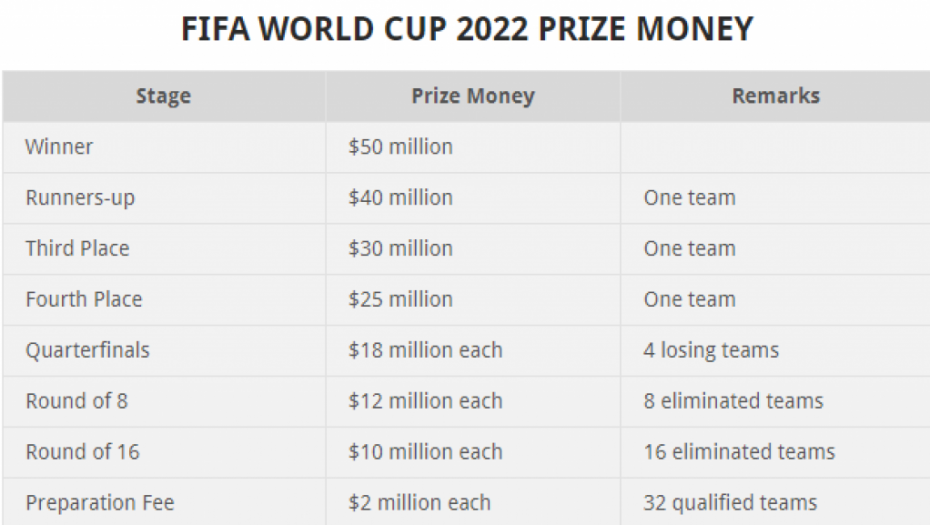Screen dimensions: 930x525
Task: Click the 4 losing teams remark
Action: pos(711,351)
